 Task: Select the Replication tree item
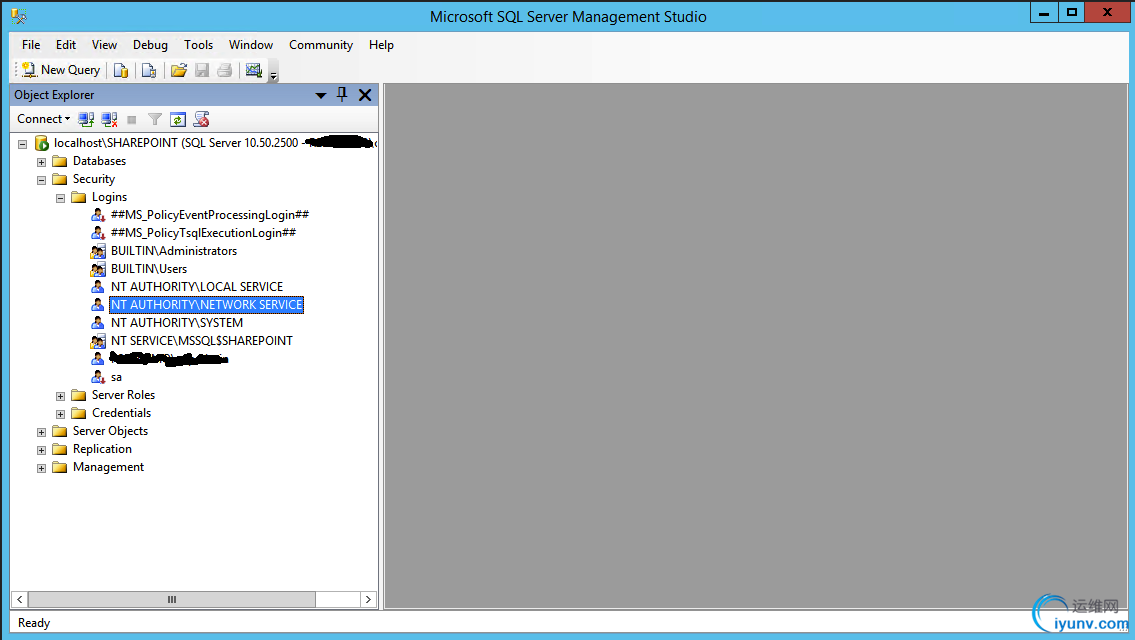coord(102,449)
